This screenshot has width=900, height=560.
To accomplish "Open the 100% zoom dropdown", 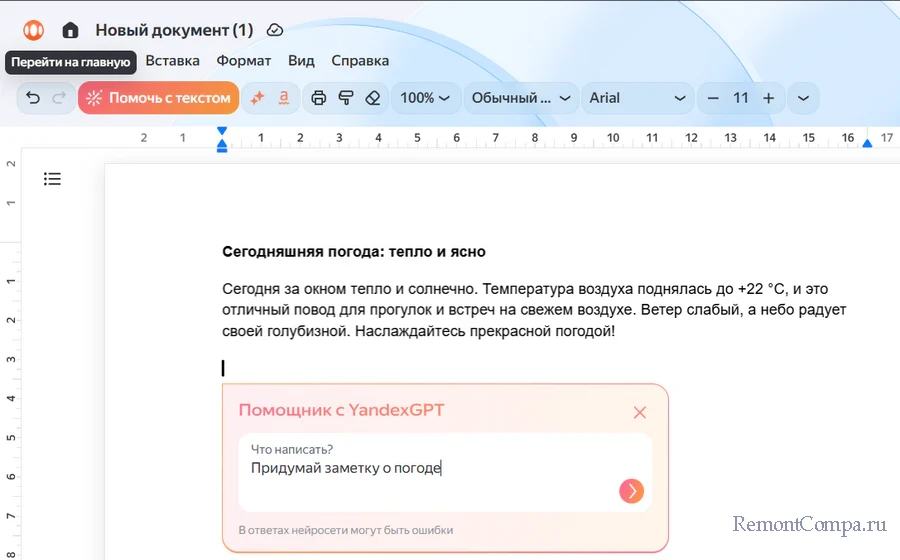I will point(425,98).
